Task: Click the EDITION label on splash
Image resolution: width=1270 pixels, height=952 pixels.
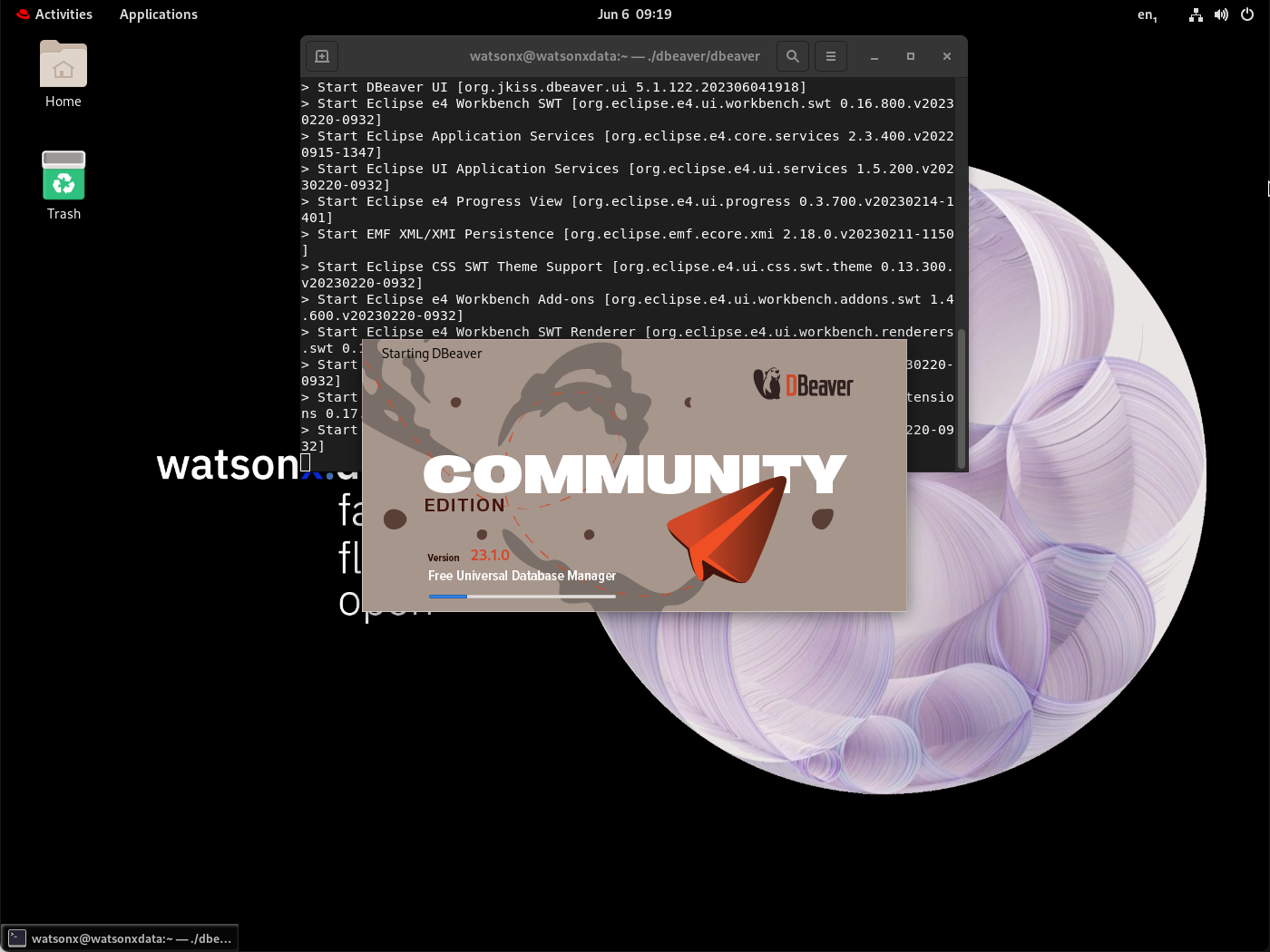Action: tap(464, 505)
